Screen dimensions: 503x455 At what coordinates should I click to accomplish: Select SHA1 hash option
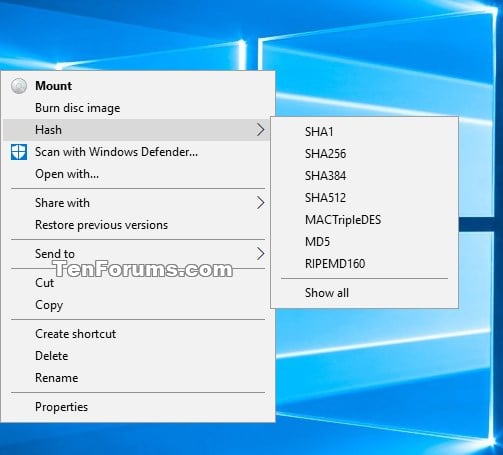364,132
